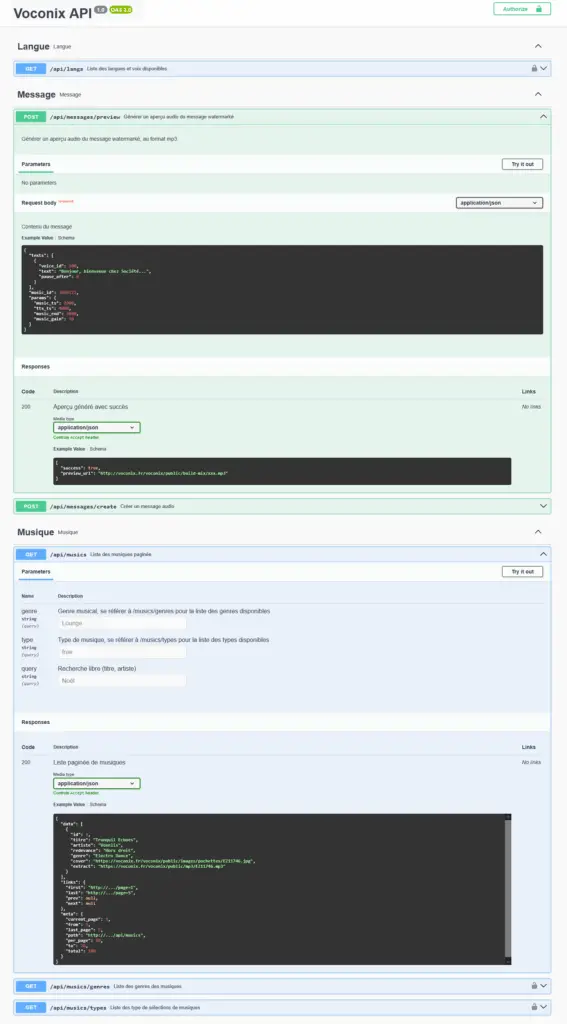Screen dimensions: 567x1024
Task: Click the Message section heading
Action: (x=36, y=94)
